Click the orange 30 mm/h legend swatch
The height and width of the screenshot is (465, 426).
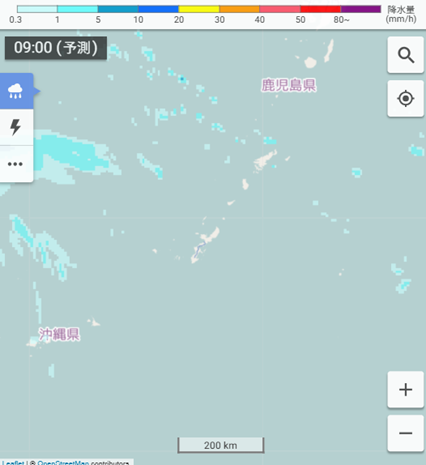pyautogui.click(x=239, y=9)
